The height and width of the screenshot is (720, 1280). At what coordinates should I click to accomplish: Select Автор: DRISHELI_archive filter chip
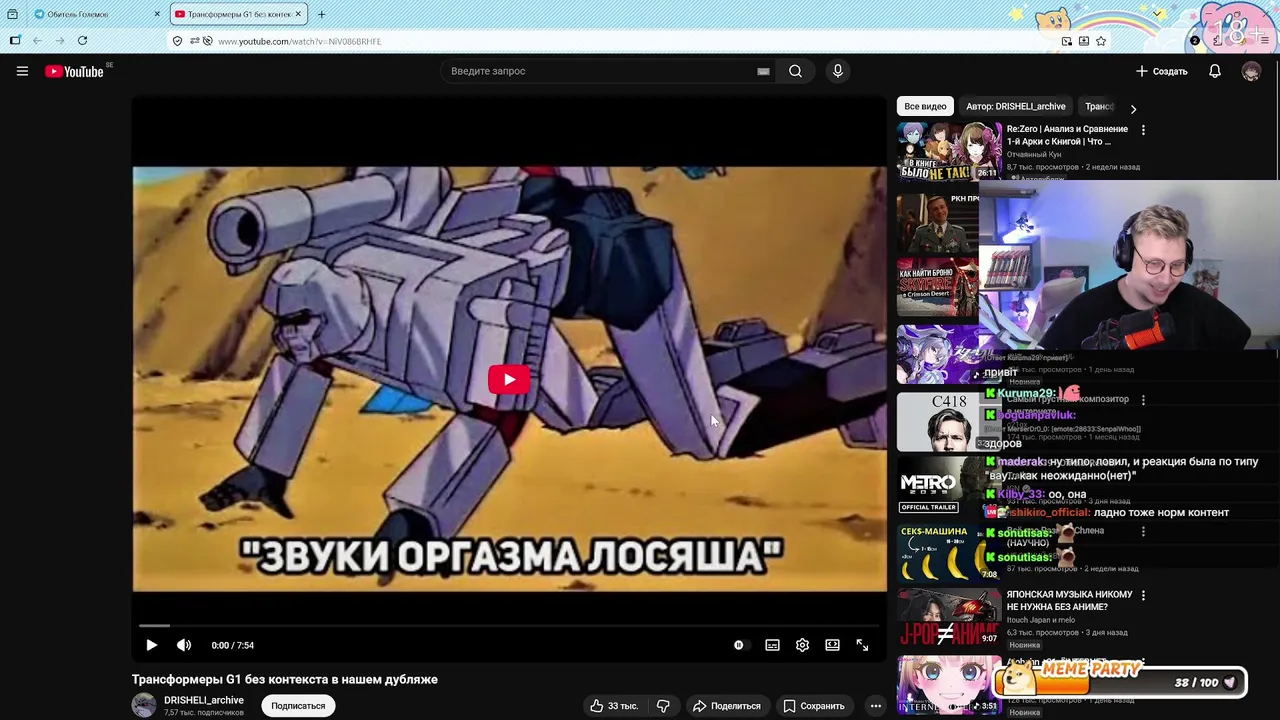point(1015,106)
